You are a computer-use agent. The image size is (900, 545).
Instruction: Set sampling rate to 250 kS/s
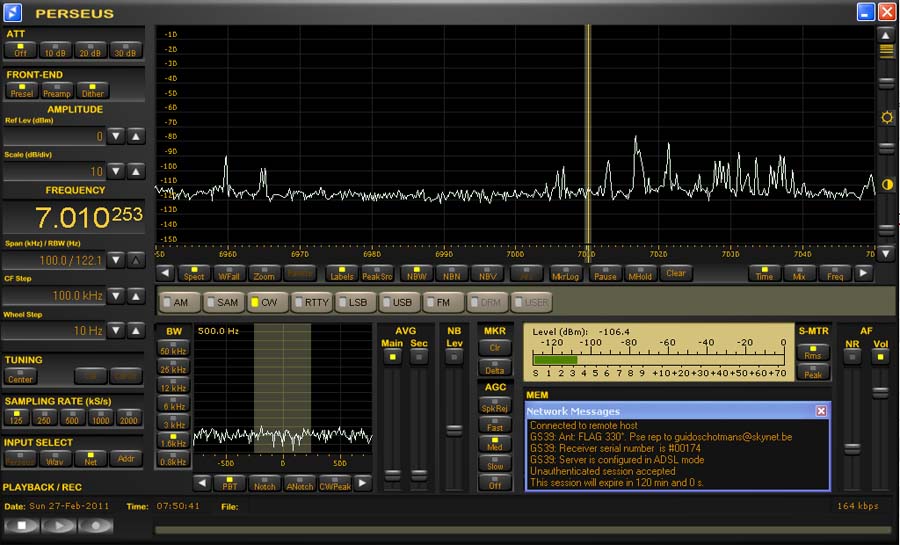tap(44, 417)
